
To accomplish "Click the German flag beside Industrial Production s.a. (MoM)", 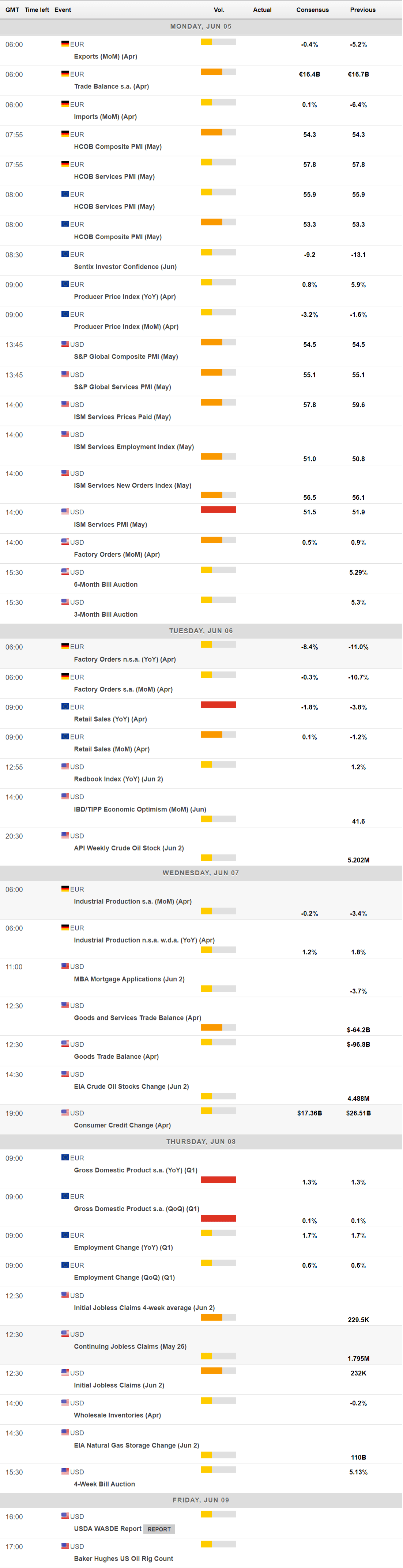I will 65,889.
